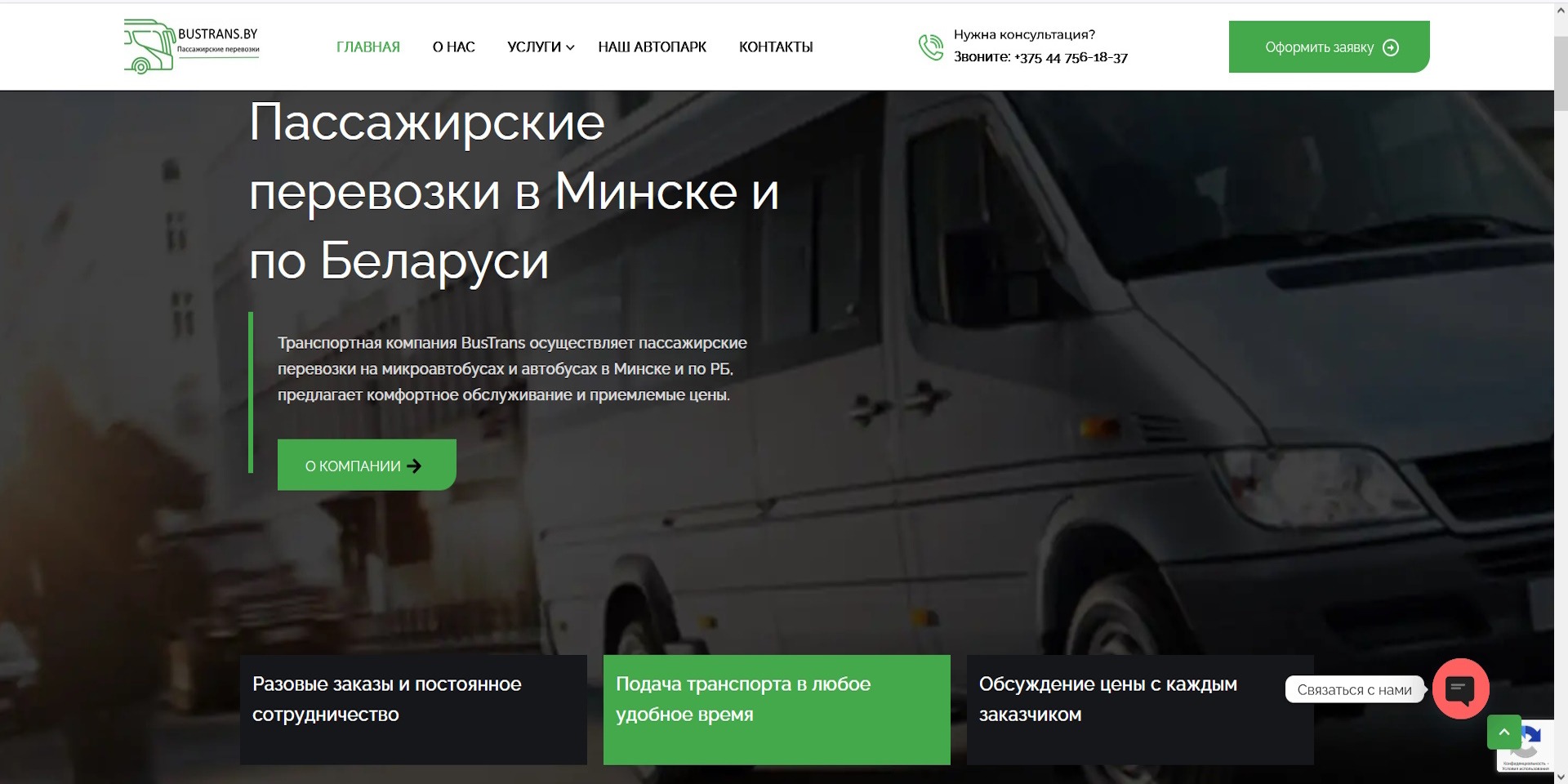Open the red chat bubble widget
The image size is (1568, 784).
point(1461,688)
